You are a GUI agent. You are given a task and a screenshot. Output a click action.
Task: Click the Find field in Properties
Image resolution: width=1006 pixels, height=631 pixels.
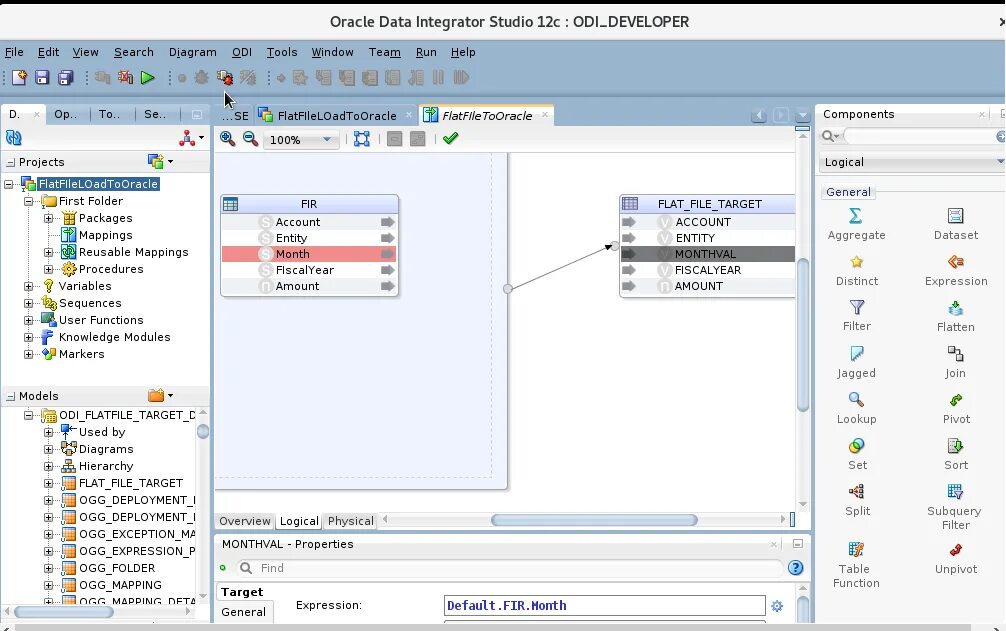point(510,568)
